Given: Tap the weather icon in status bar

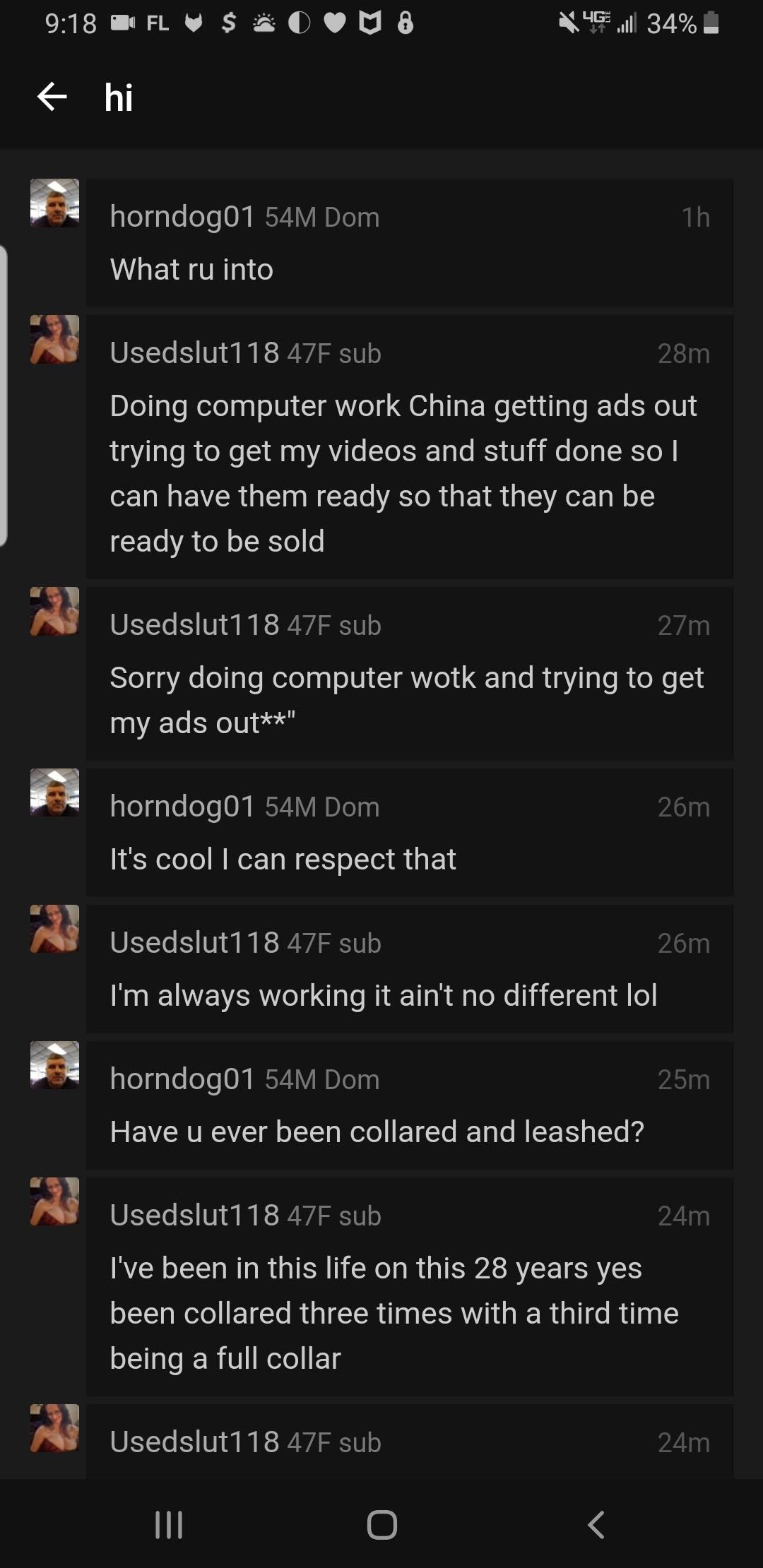Looking at the screenshot, I should [264, 23].
